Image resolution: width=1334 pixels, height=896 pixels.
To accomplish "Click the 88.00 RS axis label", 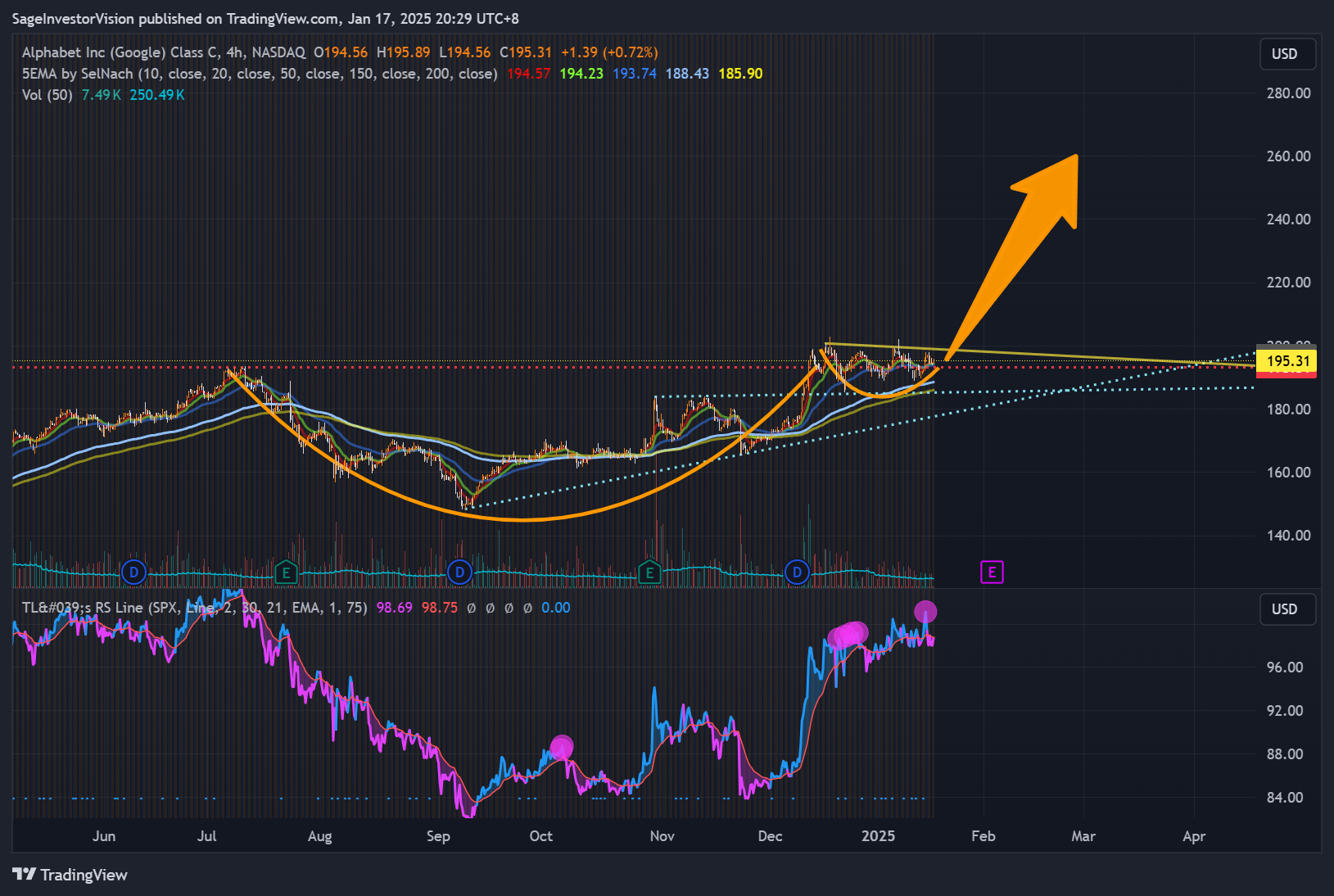I will tap(1285, 754).
